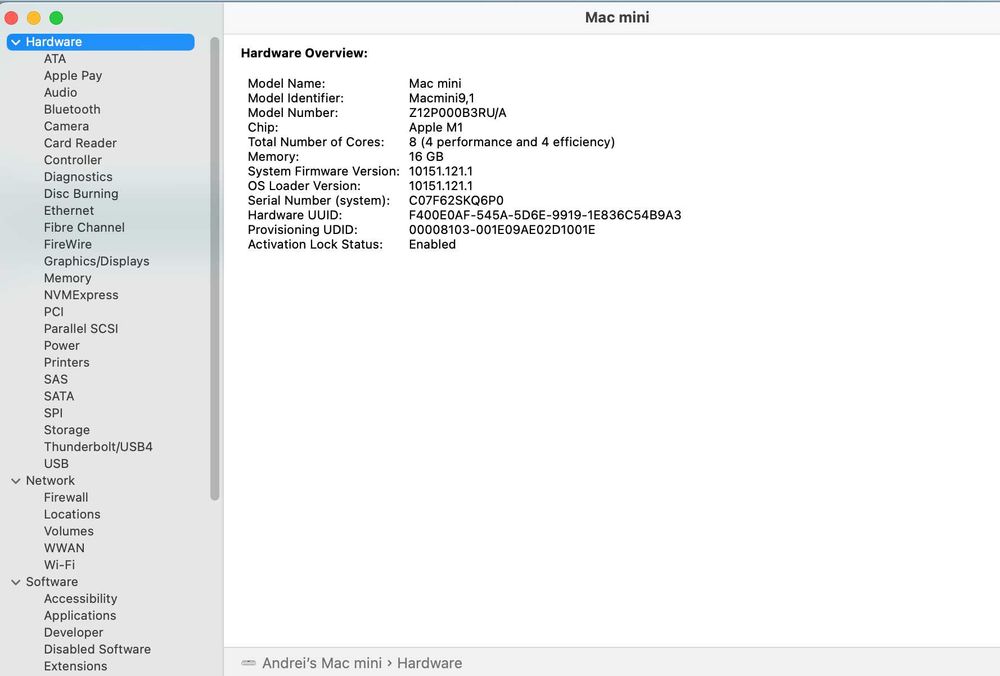1000x676 pixels.
Task: Collapse the Network section chevron
Action: [16, 481]
